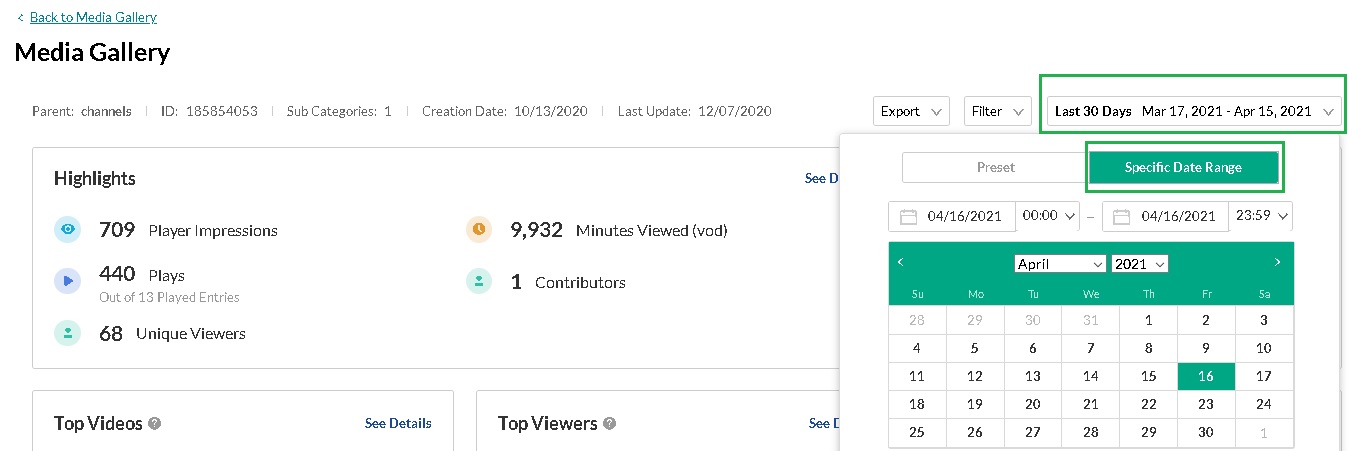
Task: Follow the Back to Media Gallery link
Action: [x=93, y=17]
